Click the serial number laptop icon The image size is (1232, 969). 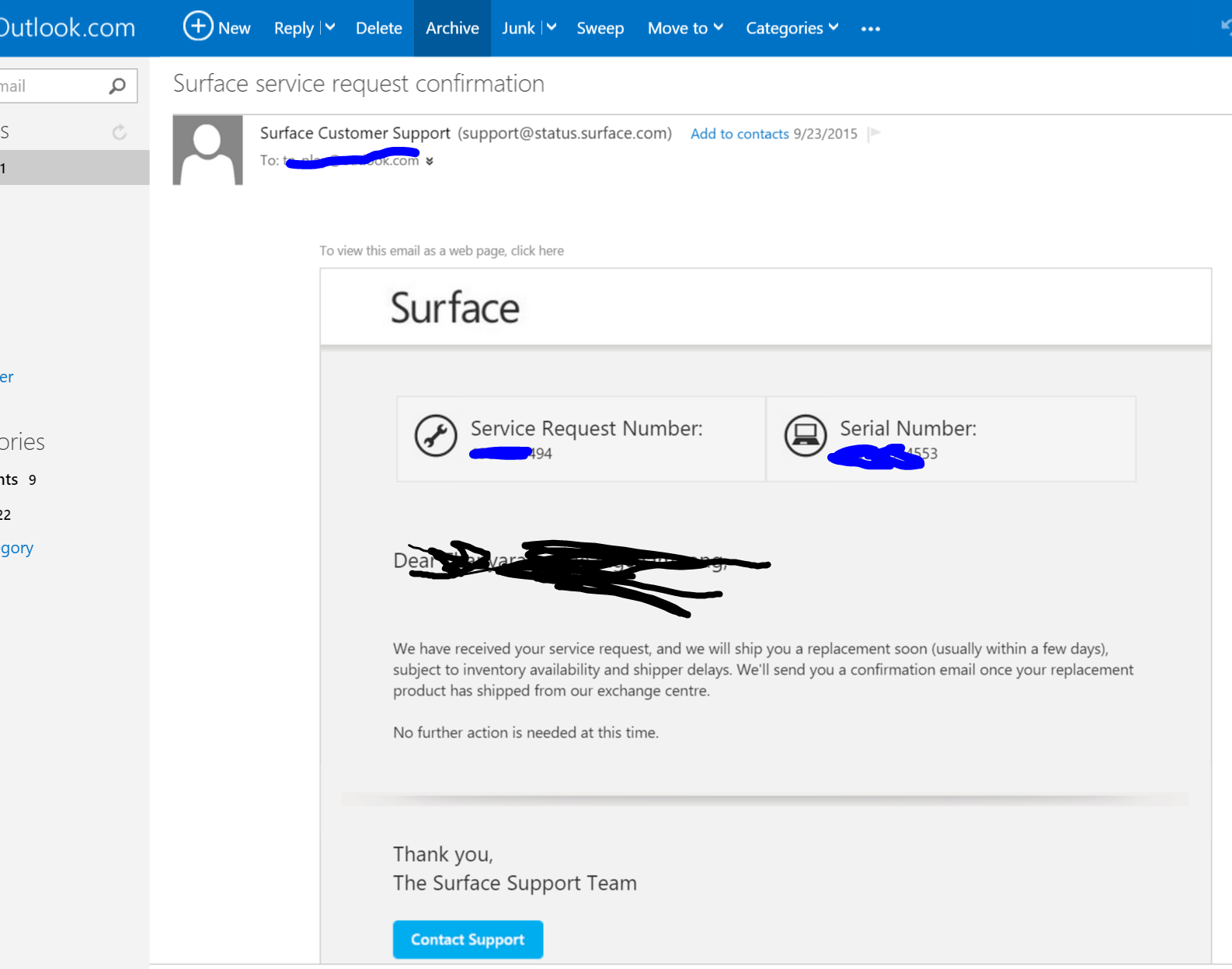(x=806, y=435)
